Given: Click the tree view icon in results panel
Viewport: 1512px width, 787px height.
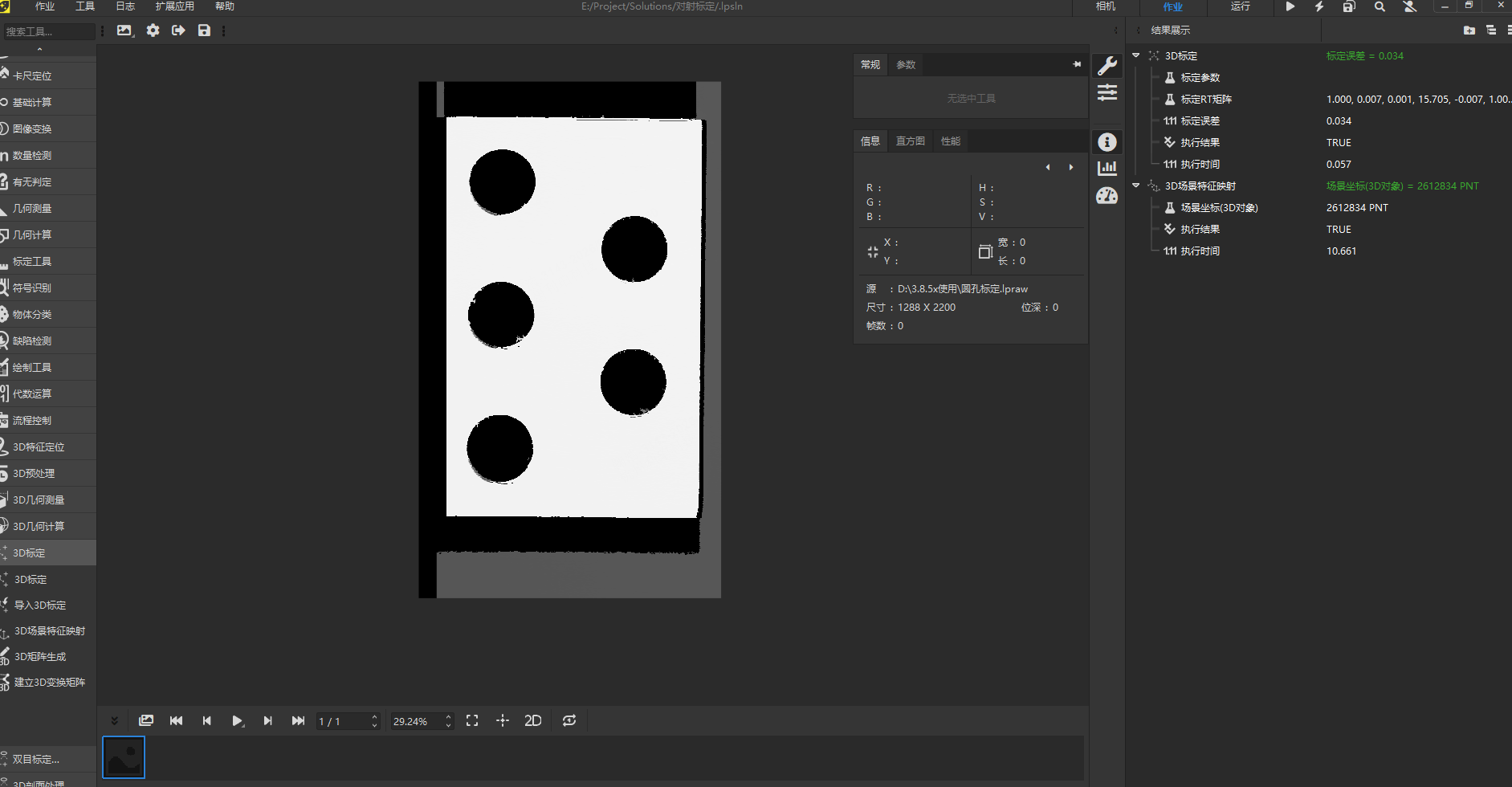Looking at the screenshot, I should point(1491,31).
